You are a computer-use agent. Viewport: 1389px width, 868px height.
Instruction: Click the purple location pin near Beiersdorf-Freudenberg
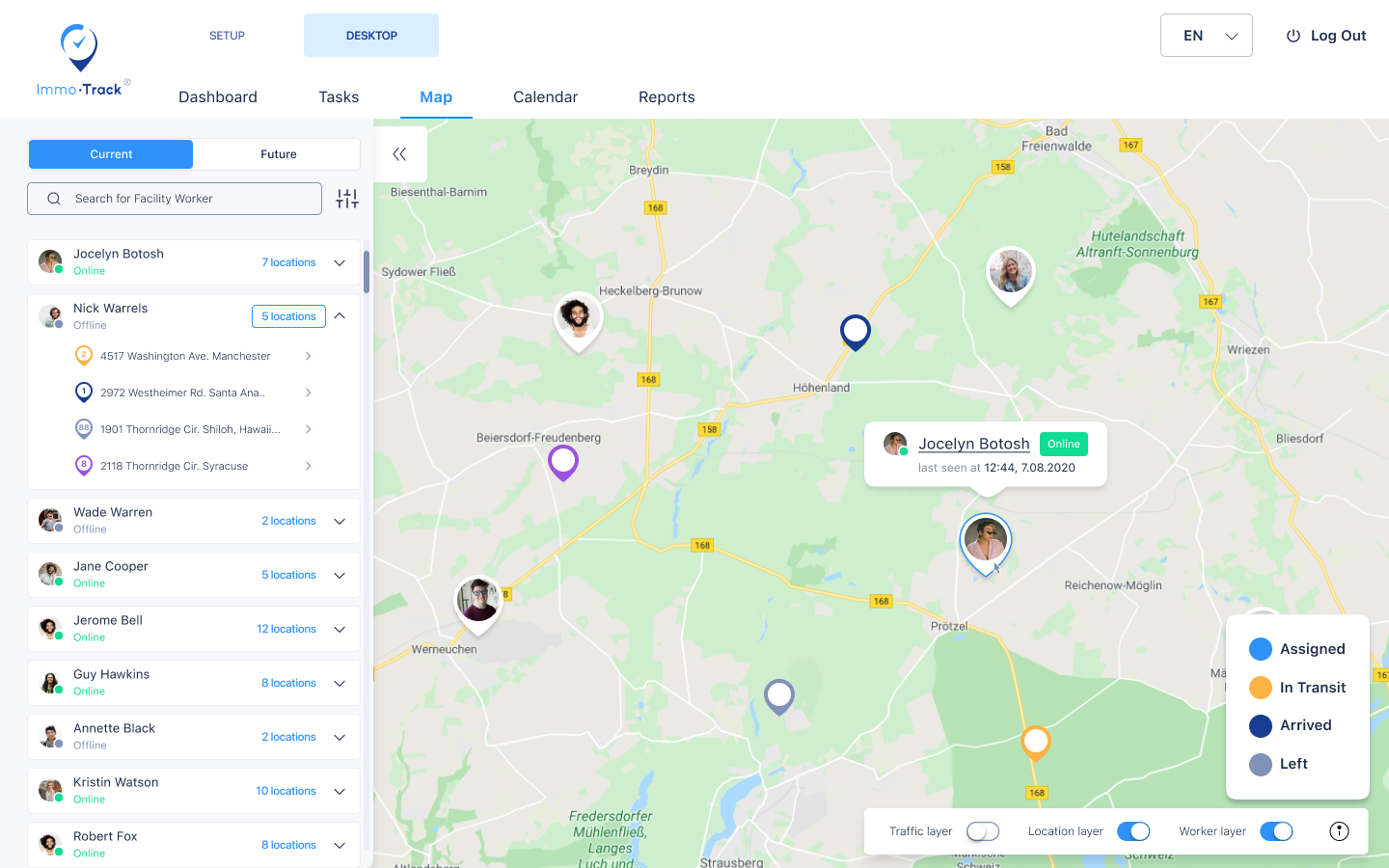click(563, 462)
